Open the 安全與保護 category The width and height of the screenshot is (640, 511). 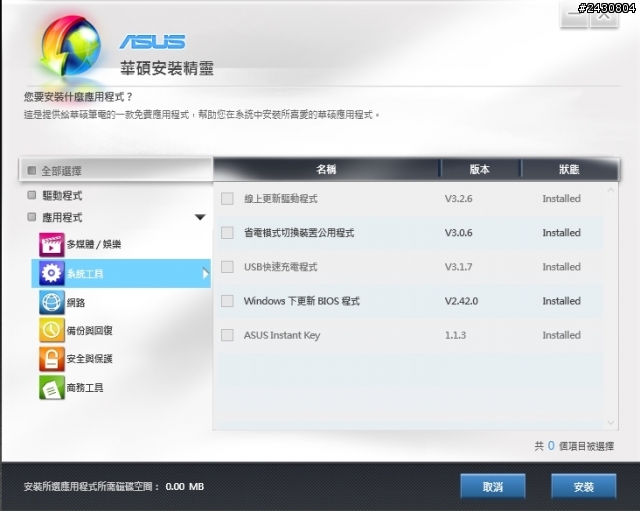click(89, 359)
